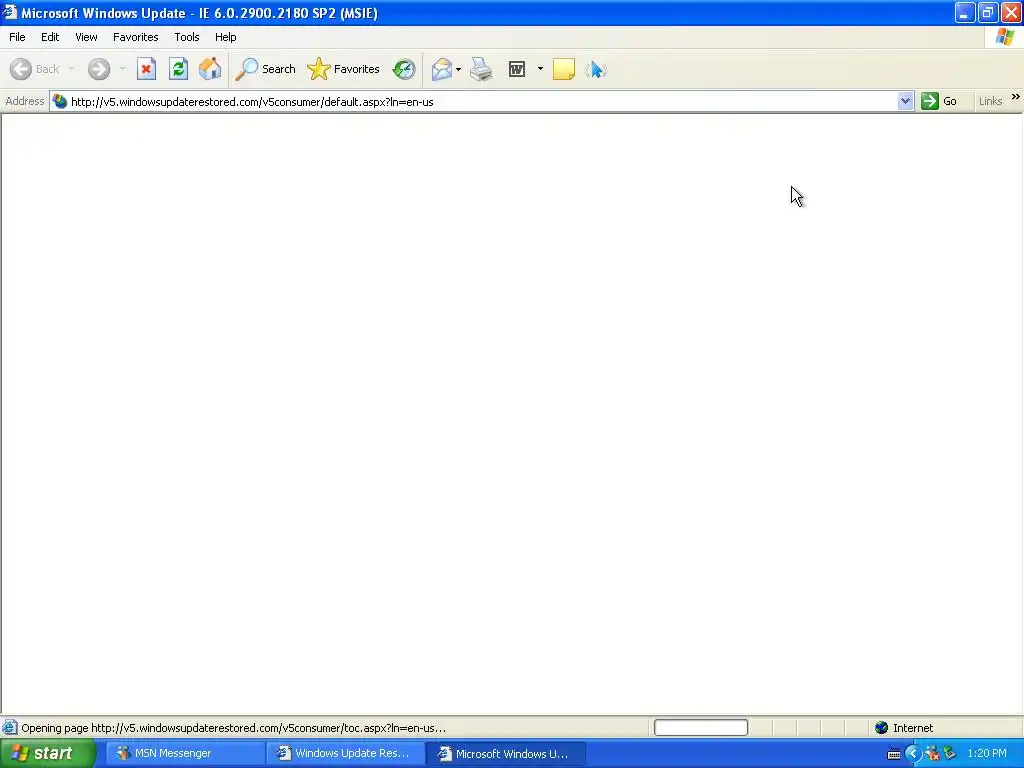Click the 'Opening page' status text
Image resolution: width=1024 pixels, height=768 pixels.
point(233,728)
